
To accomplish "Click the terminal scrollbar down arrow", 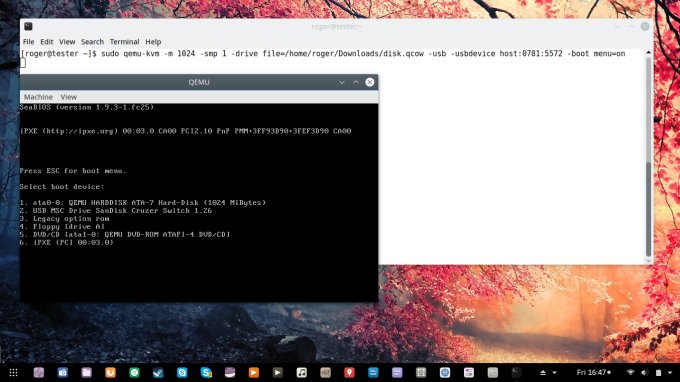I will [648, 261].
